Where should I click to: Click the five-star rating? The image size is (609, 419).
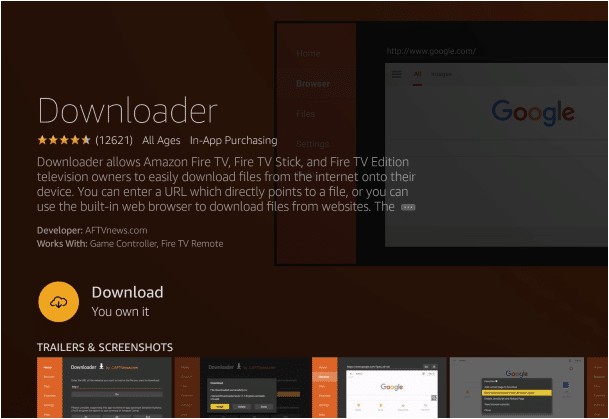(x=64, y=140)
